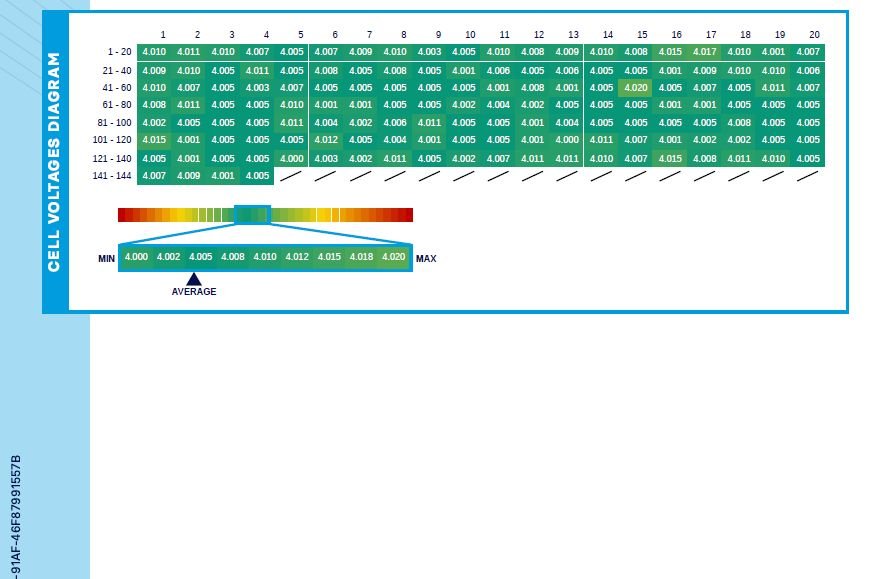
Task: Click column header 20
Action: coord(814,35)
